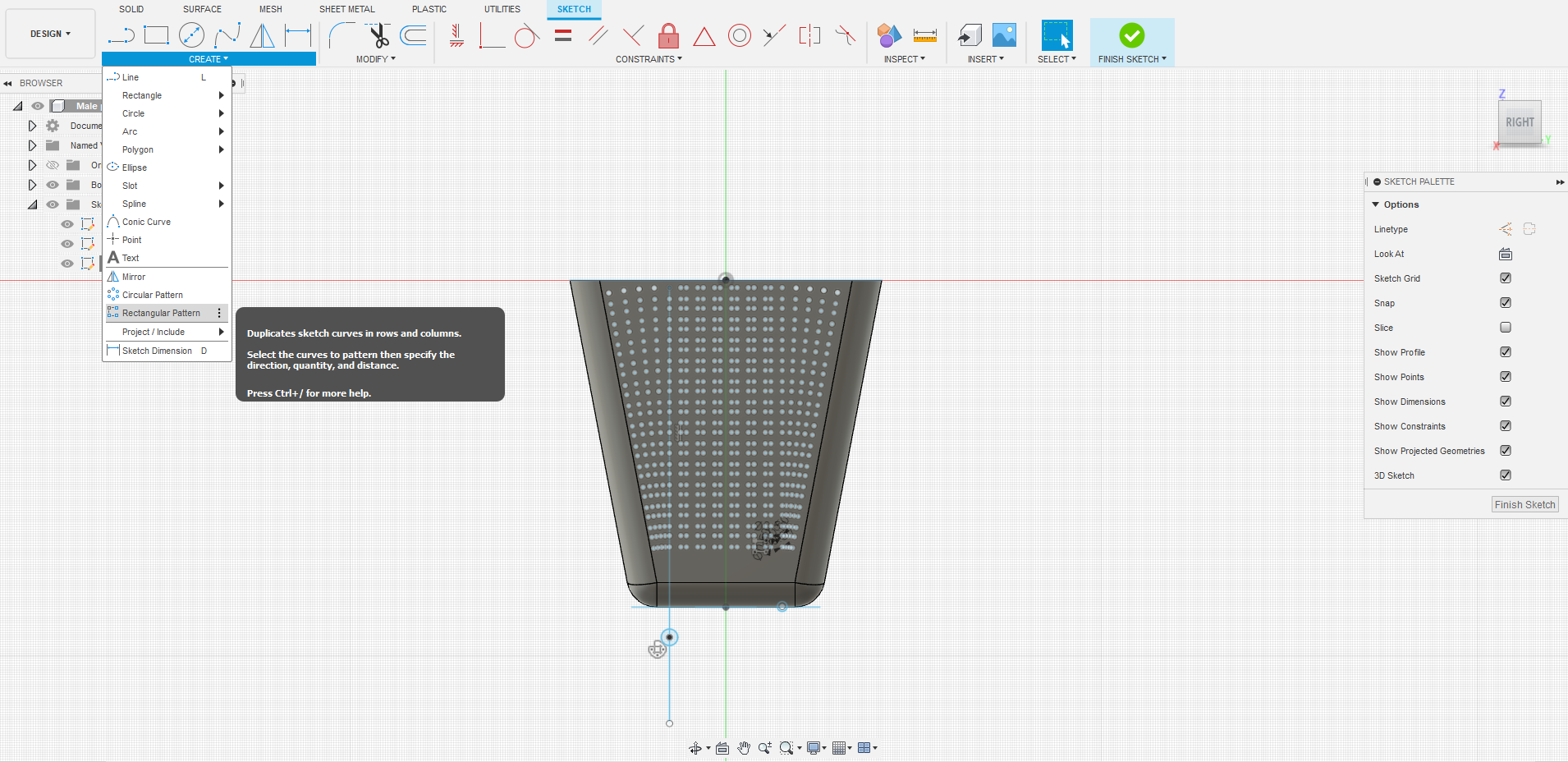Select the Trim scissors tool
The width and height of the screenshot is (1568, 762).
pyautogui.click(x=378, y=35)
